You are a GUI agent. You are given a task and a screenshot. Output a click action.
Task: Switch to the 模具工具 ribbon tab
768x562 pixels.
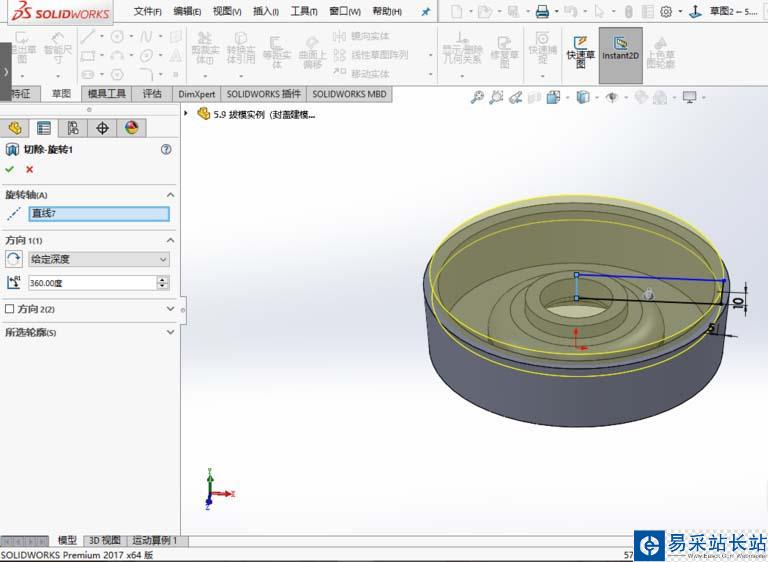107,94
